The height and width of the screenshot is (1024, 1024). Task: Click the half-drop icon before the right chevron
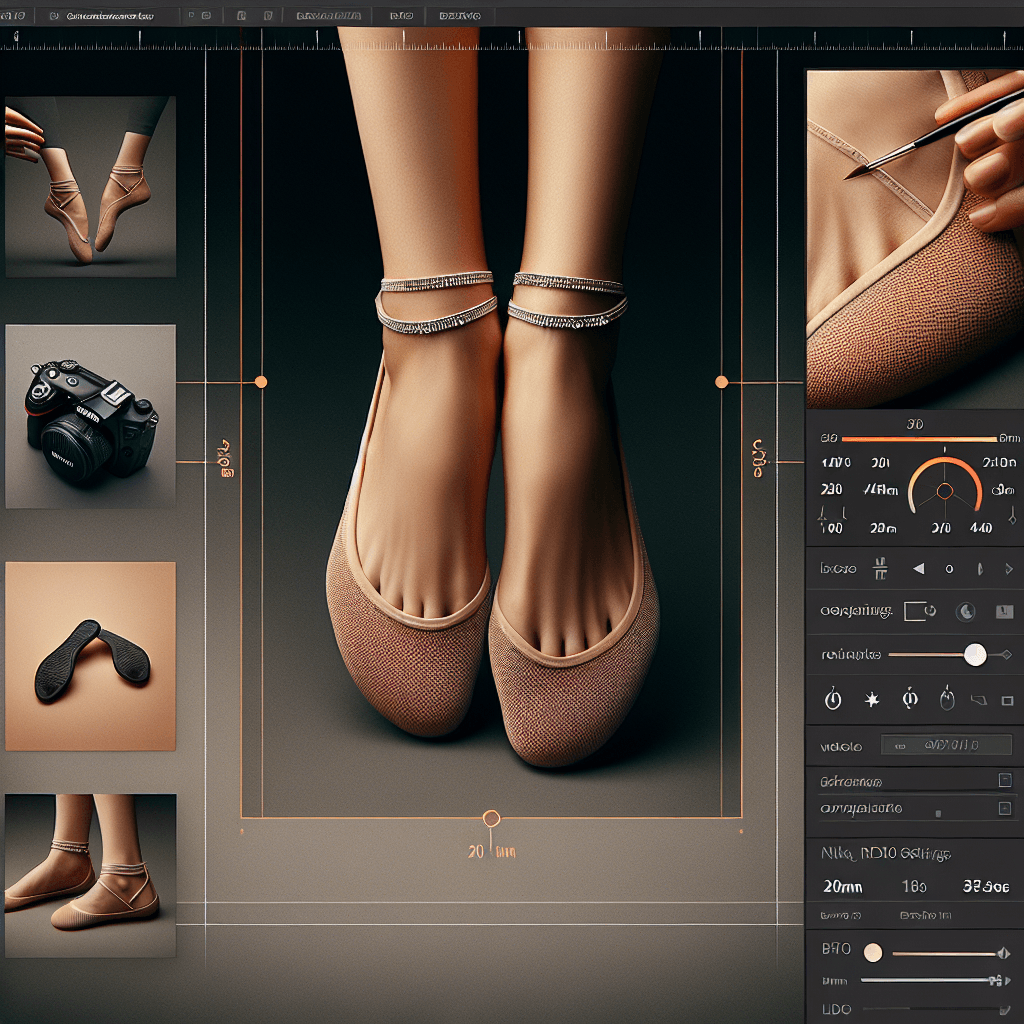coord(980,569)
